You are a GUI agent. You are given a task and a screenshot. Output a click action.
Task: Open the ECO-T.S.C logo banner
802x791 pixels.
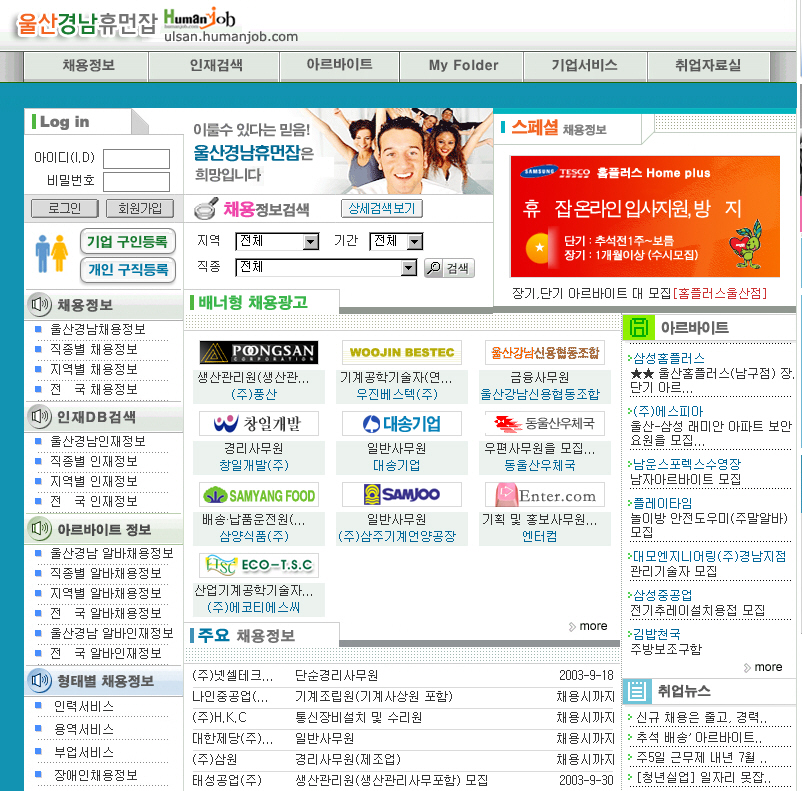(259, 565)
